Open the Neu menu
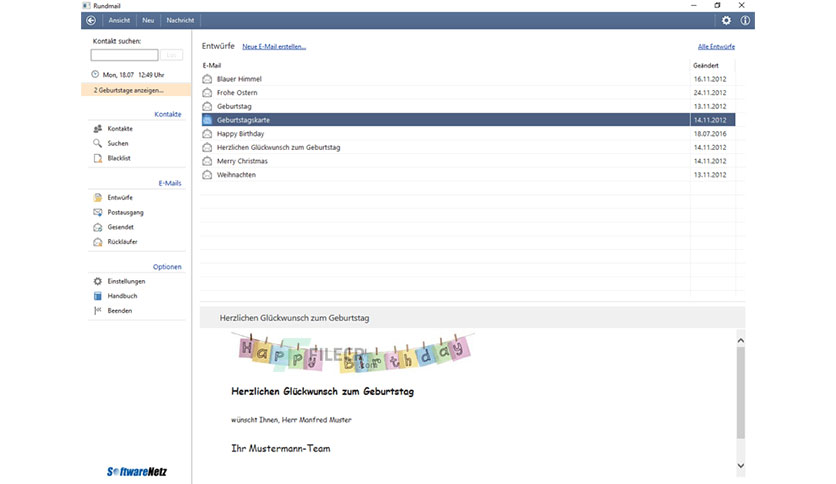Screen dimensions: 836x484 (148, 20)
